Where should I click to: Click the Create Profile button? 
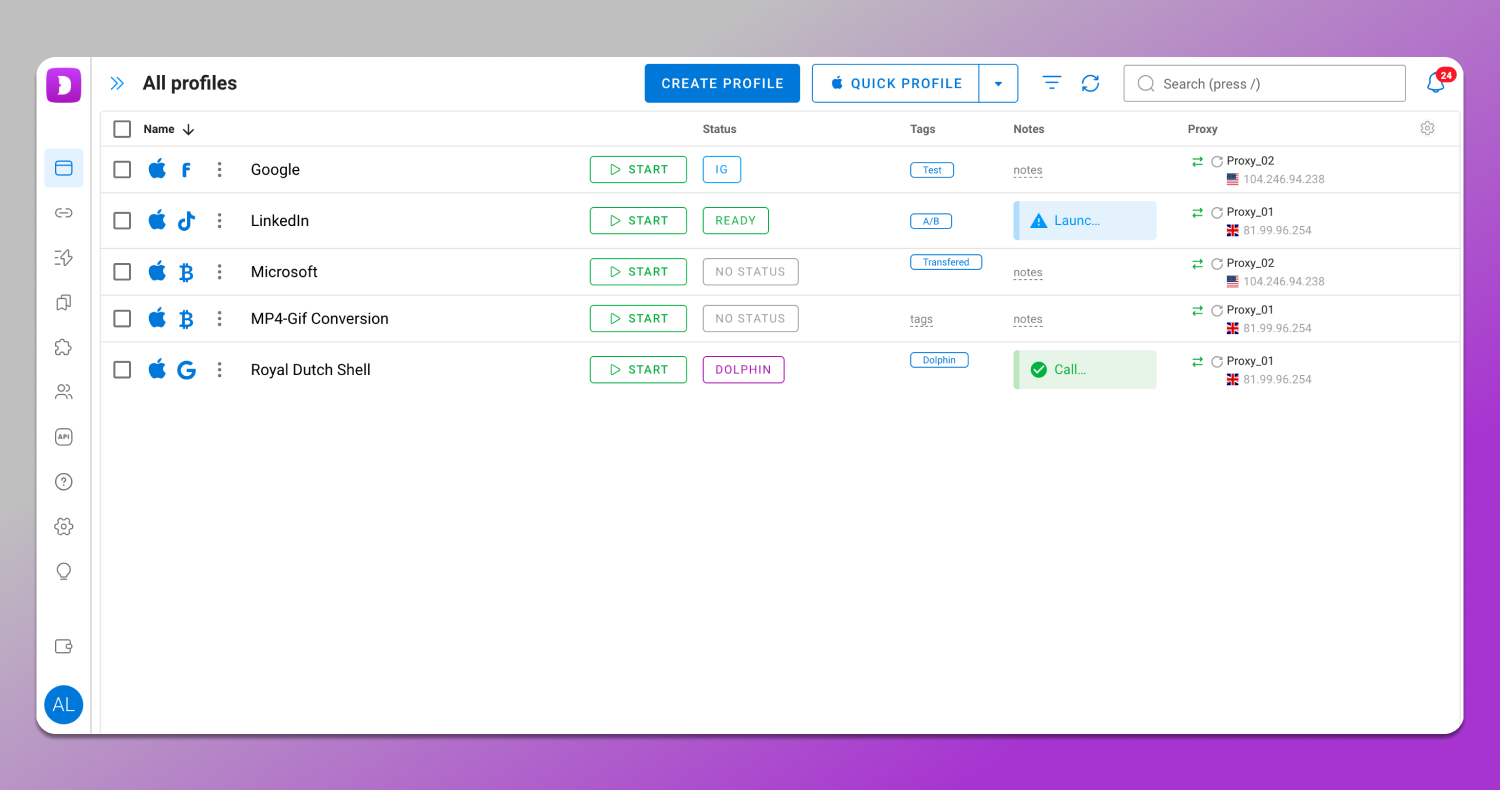722,84
